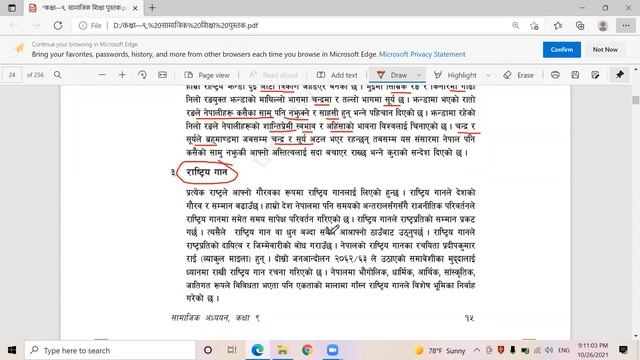The height and width of the screenshot is (360, 640).
Task: Open browser zoom magnifier in address bar
Action: tap(516, 25)
